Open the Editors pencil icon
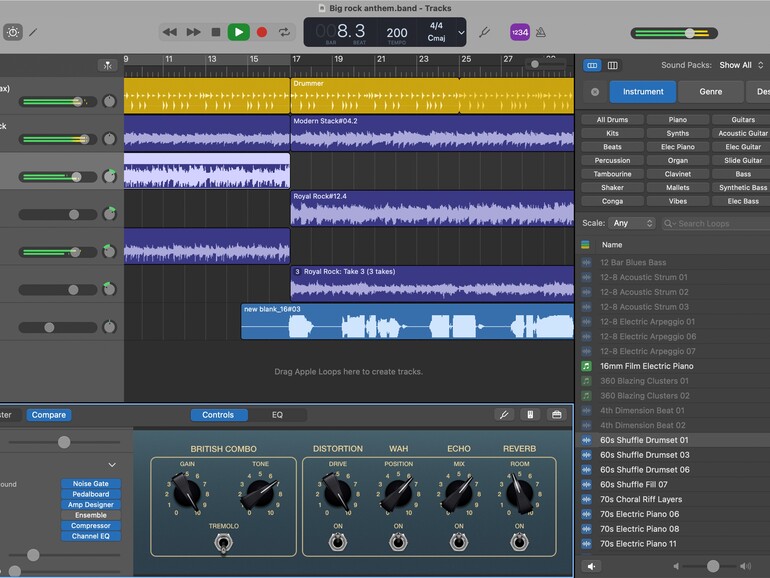The image size is (770, 578). [x=33, y=32]
